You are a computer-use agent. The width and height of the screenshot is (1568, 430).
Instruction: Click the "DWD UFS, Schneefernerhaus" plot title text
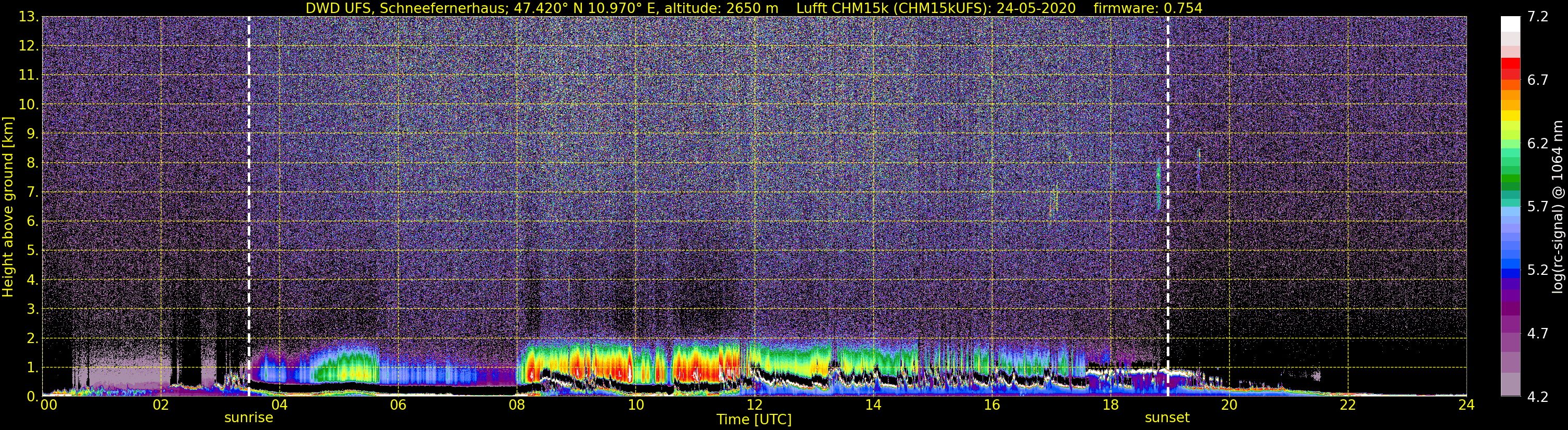click(406, 8)
